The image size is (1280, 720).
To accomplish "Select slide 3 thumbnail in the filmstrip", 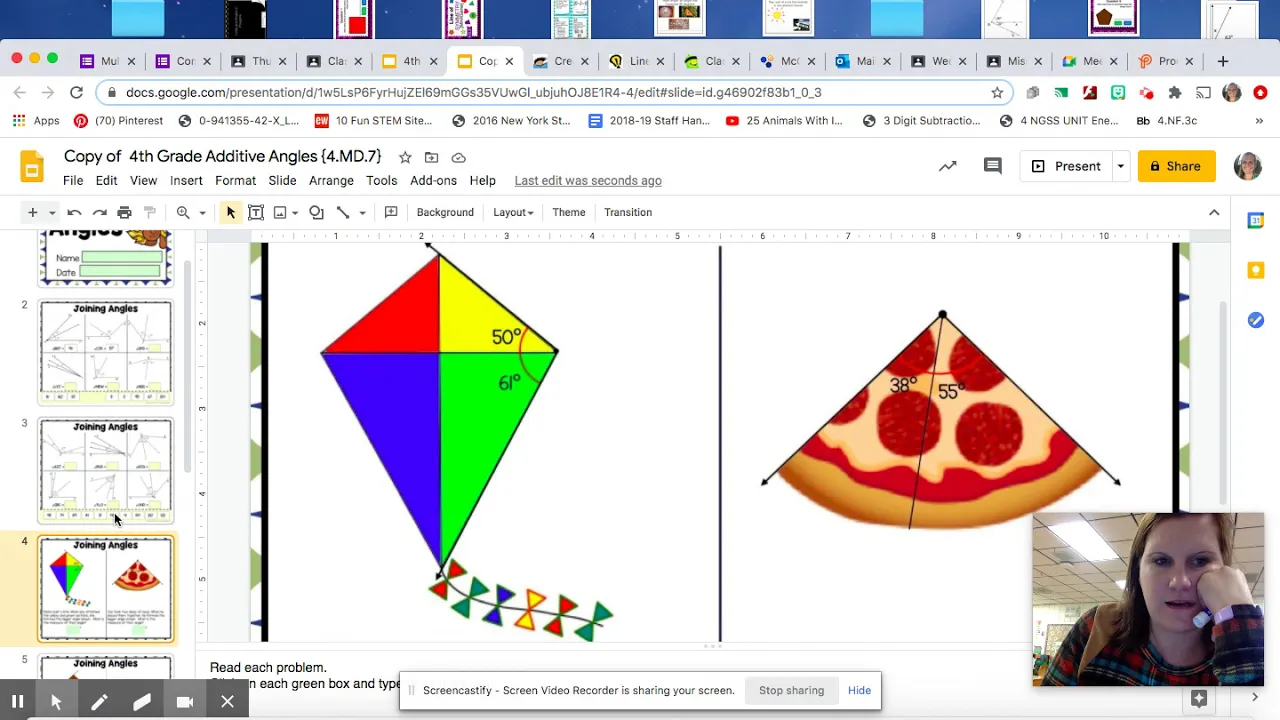I will point(105,470).
